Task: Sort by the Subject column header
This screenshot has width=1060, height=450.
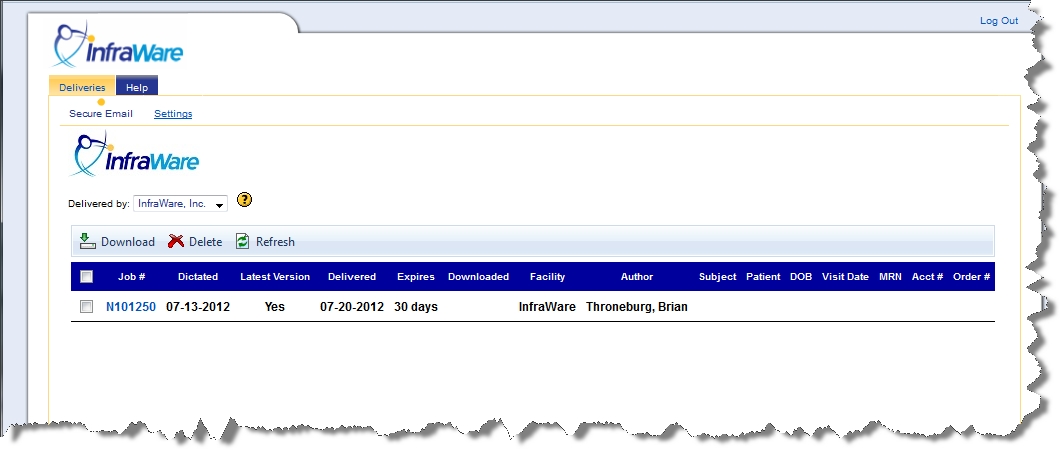Action: click(718, 276)
